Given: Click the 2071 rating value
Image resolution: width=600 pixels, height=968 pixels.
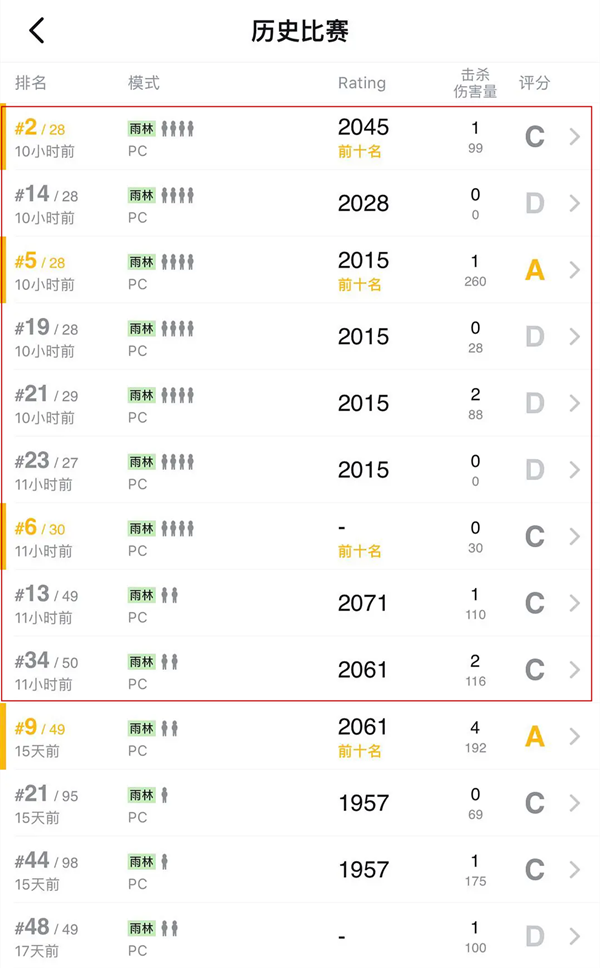Looking at the screenshot, I should [x=363, y=603].
